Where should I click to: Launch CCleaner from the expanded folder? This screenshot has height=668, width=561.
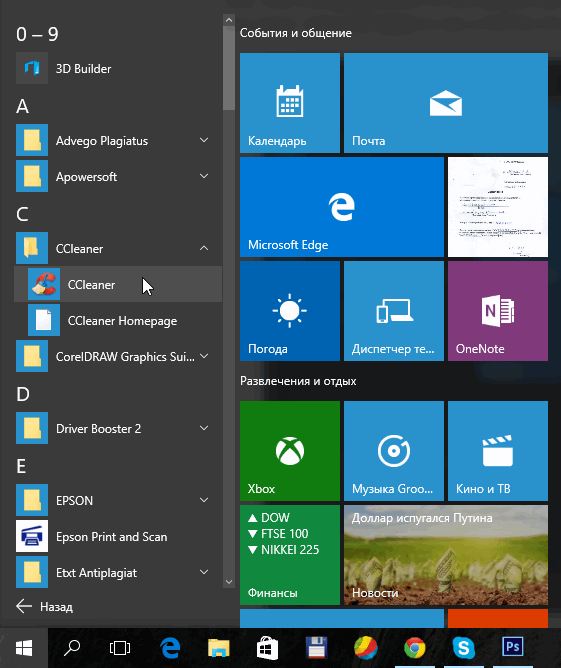(118, 284)
